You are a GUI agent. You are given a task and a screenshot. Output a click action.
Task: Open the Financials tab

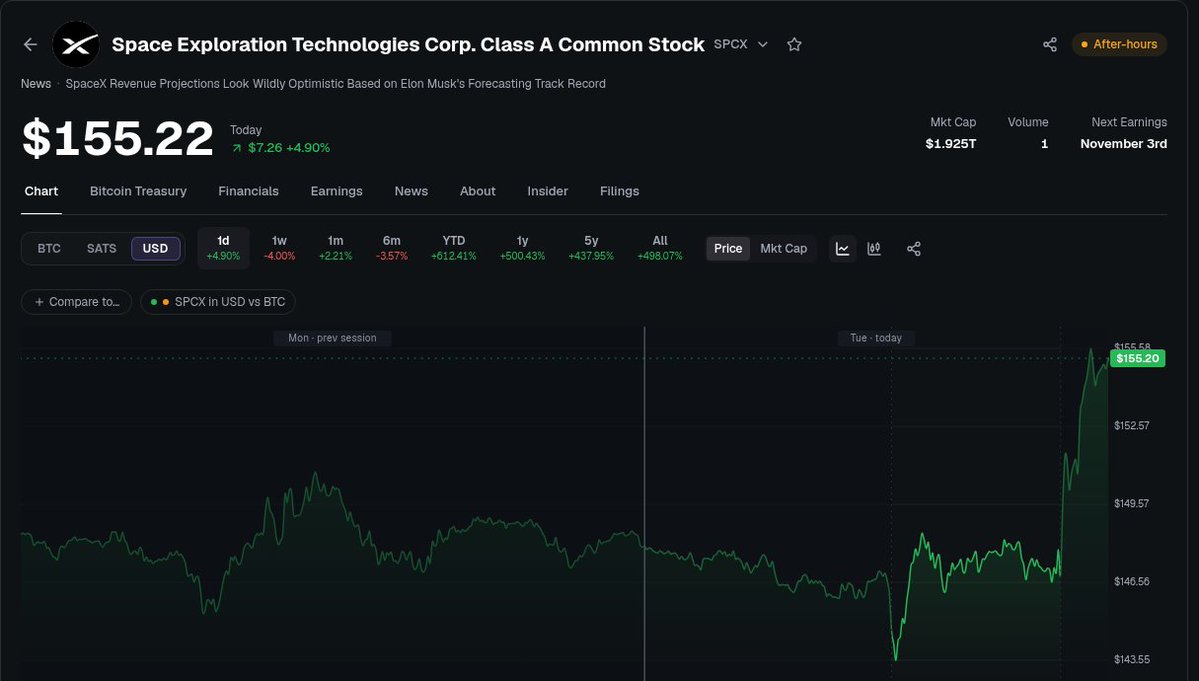coord(249,191)
